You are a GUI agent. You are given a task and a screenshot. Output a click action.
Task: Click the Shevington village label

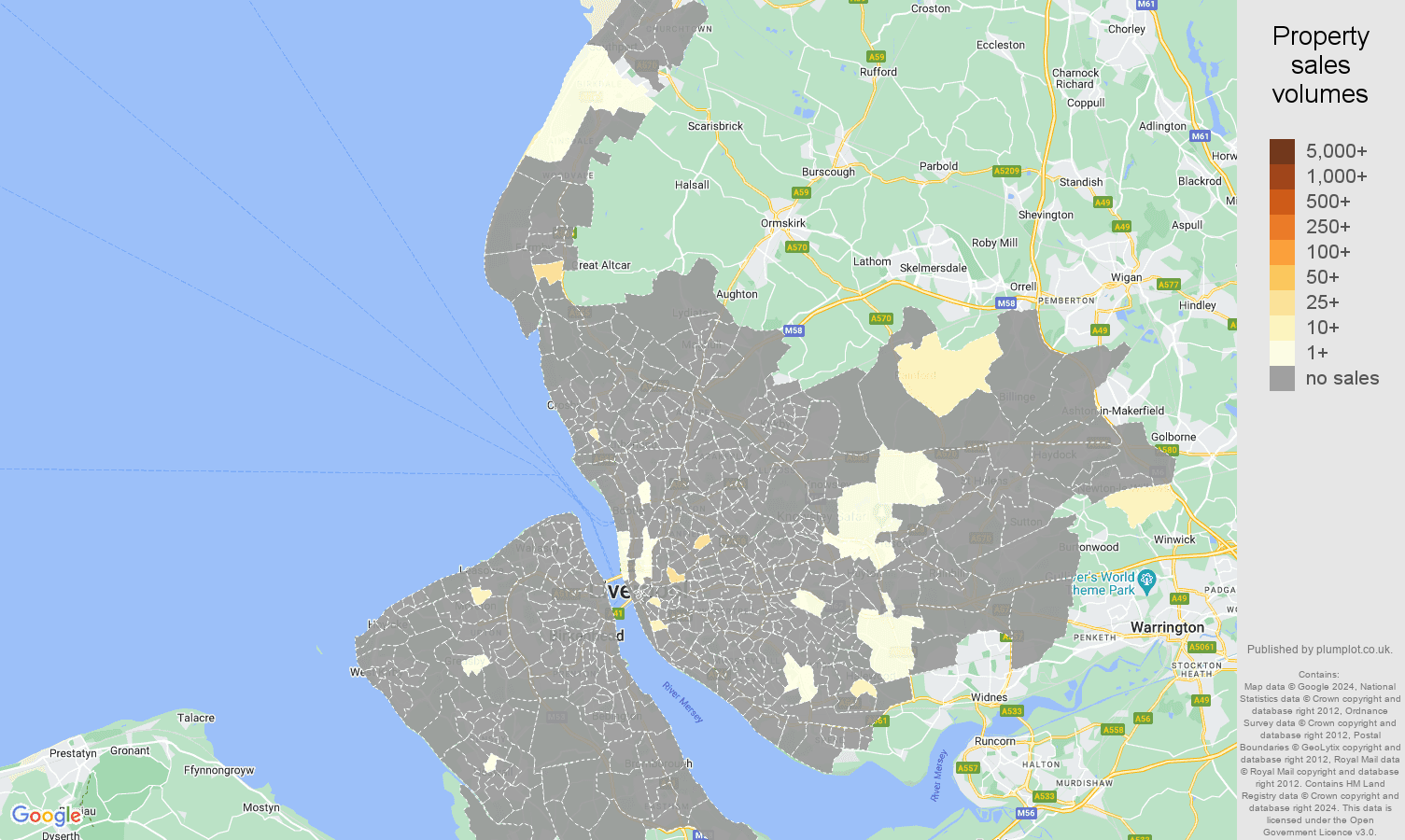(x=1046, y=215)
